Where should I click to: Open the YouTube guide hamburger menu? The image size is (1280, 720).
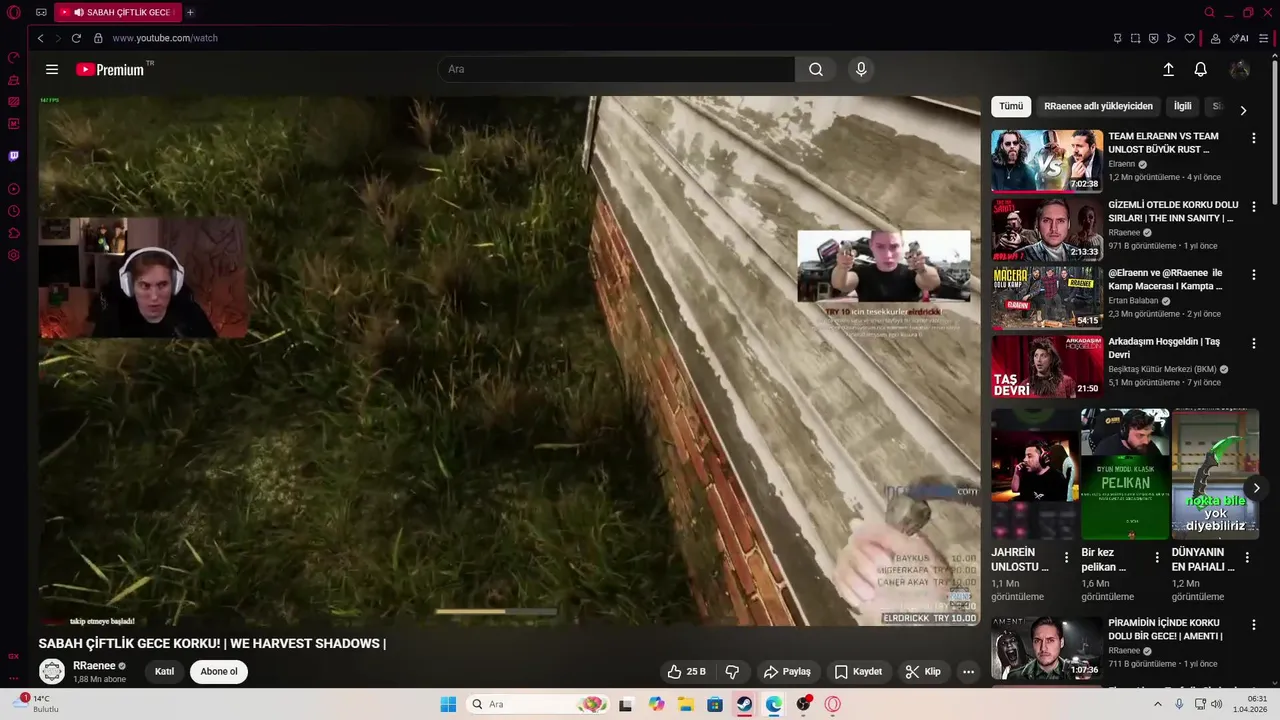52,69
